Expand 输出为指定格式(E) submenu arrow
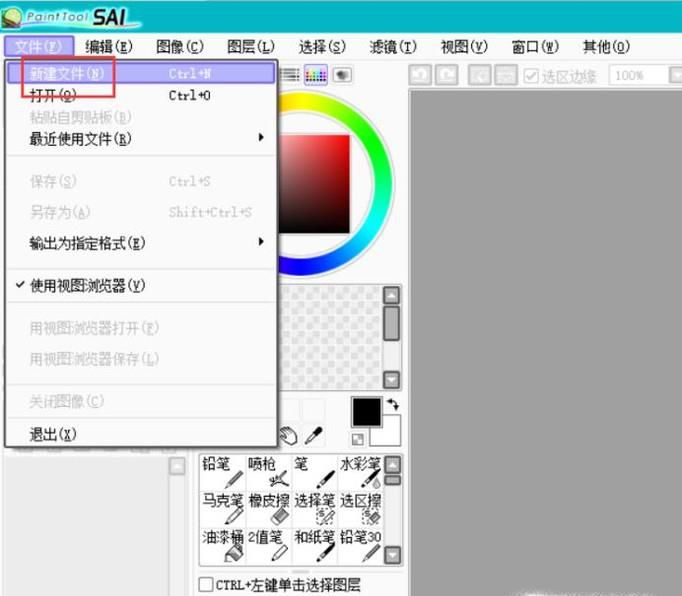682x596 pixels. 261,241
